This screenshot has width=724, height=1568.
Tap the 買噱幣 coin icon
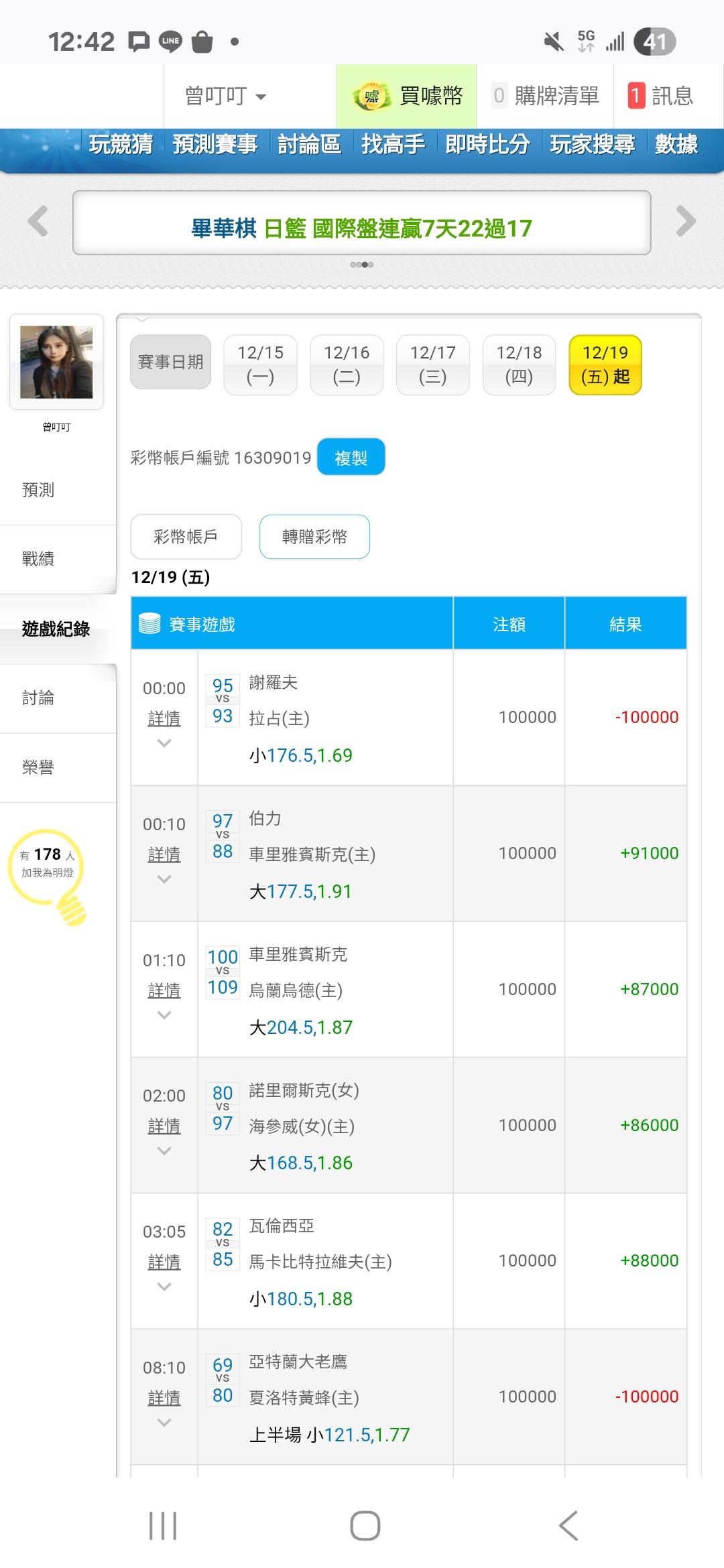click(371, 96)
